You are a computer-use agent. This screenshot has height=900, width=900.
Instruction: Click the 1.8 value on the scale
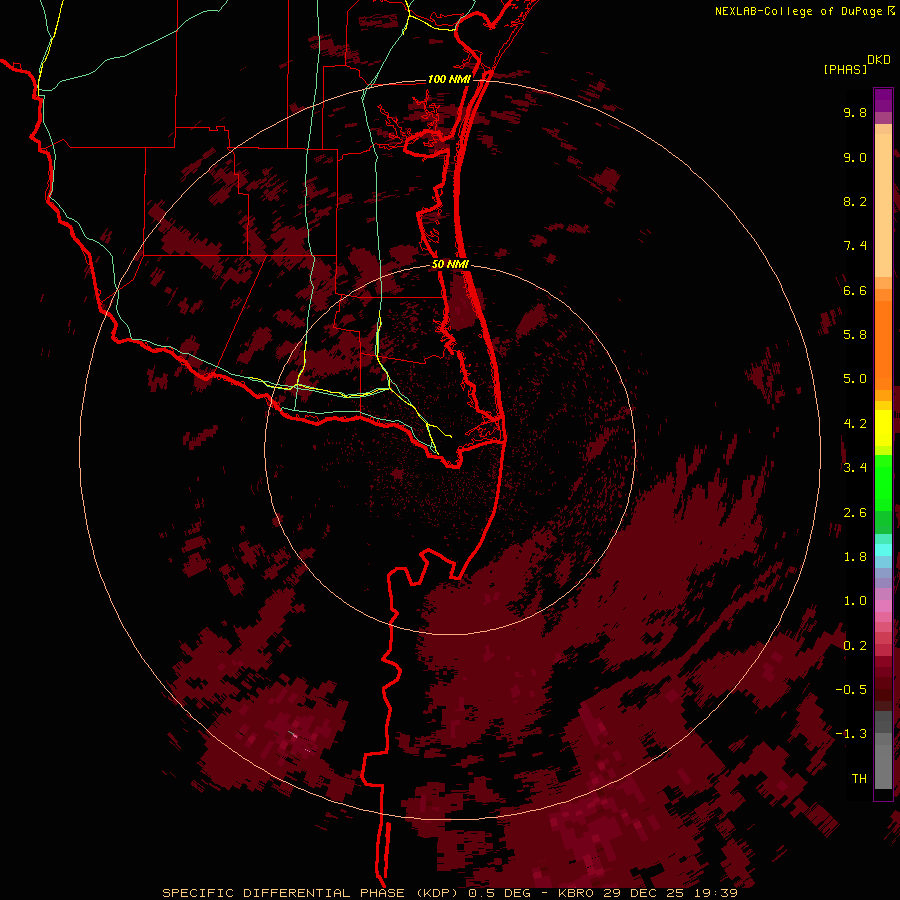pyautogui.click(x=855, y=557)
